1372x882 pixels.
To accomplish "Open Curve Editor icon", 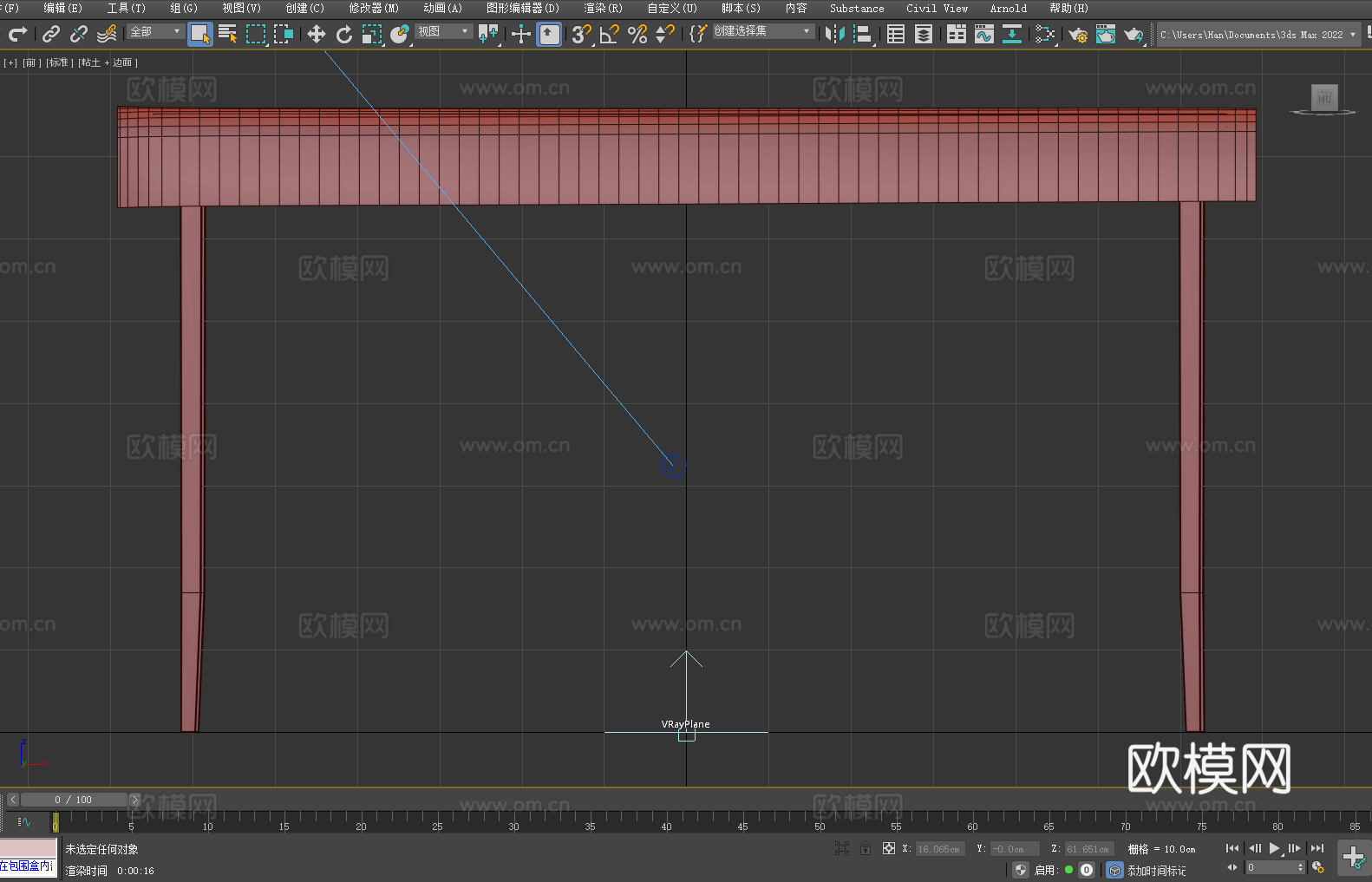I will coord(984,34).
